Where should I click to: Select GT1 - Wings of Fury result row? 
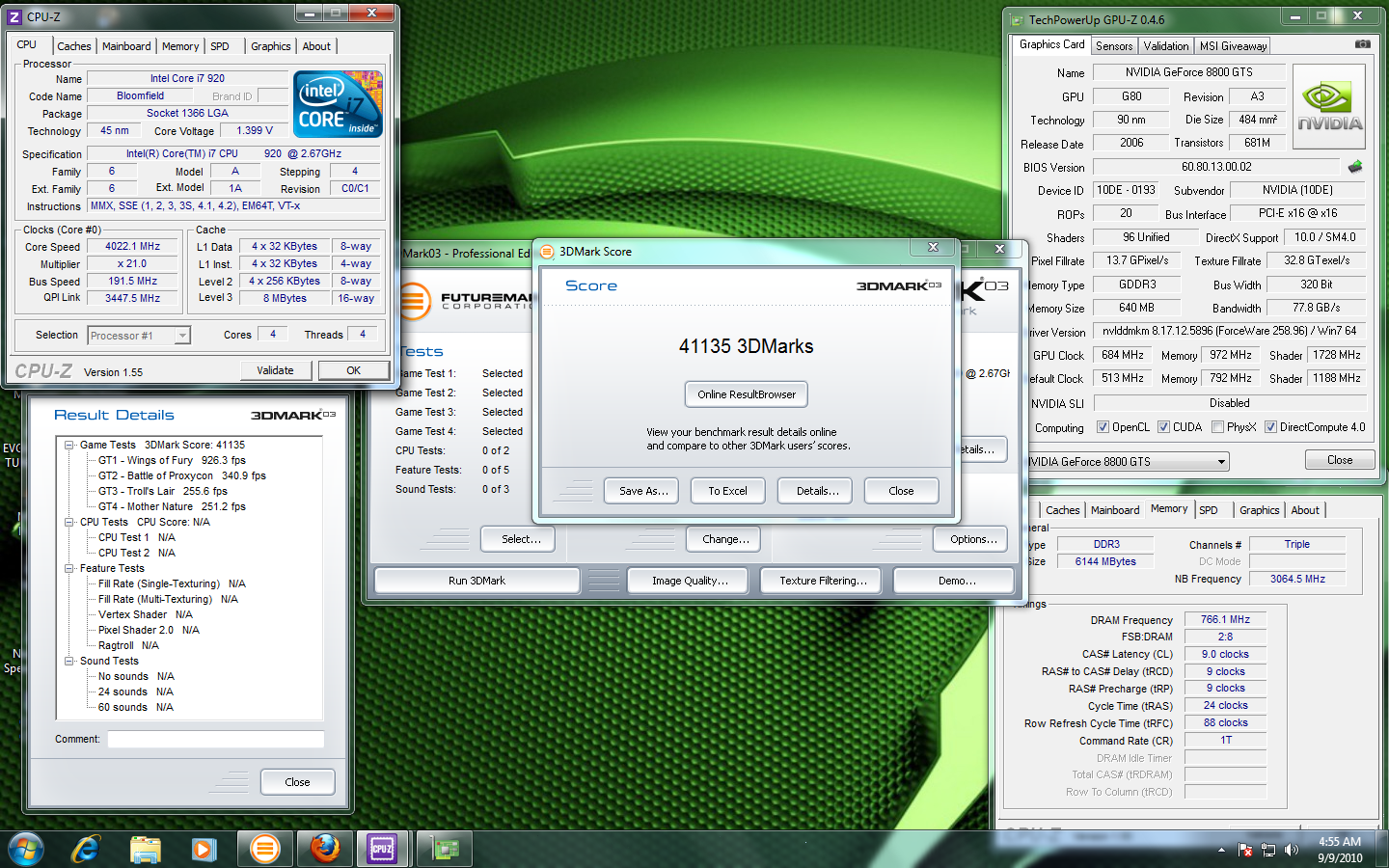[172, 461]
